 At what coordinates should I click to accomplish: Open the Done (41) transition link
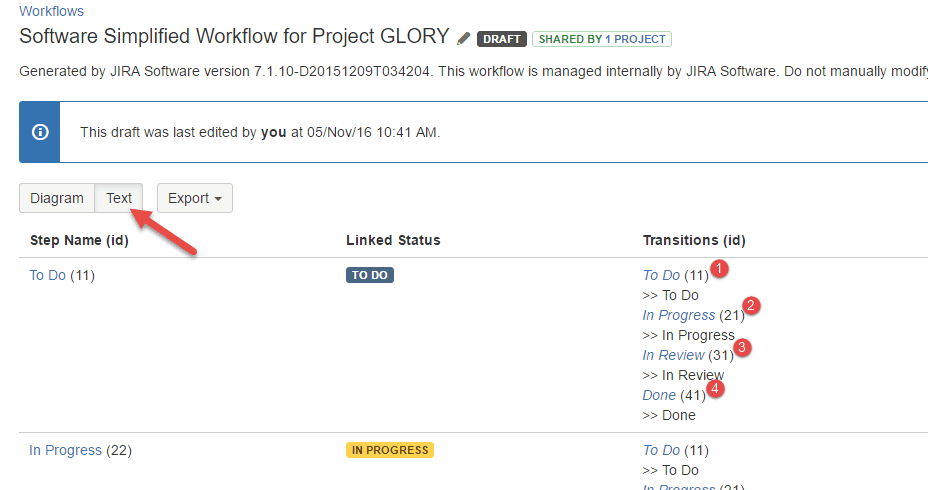point(659,395)
